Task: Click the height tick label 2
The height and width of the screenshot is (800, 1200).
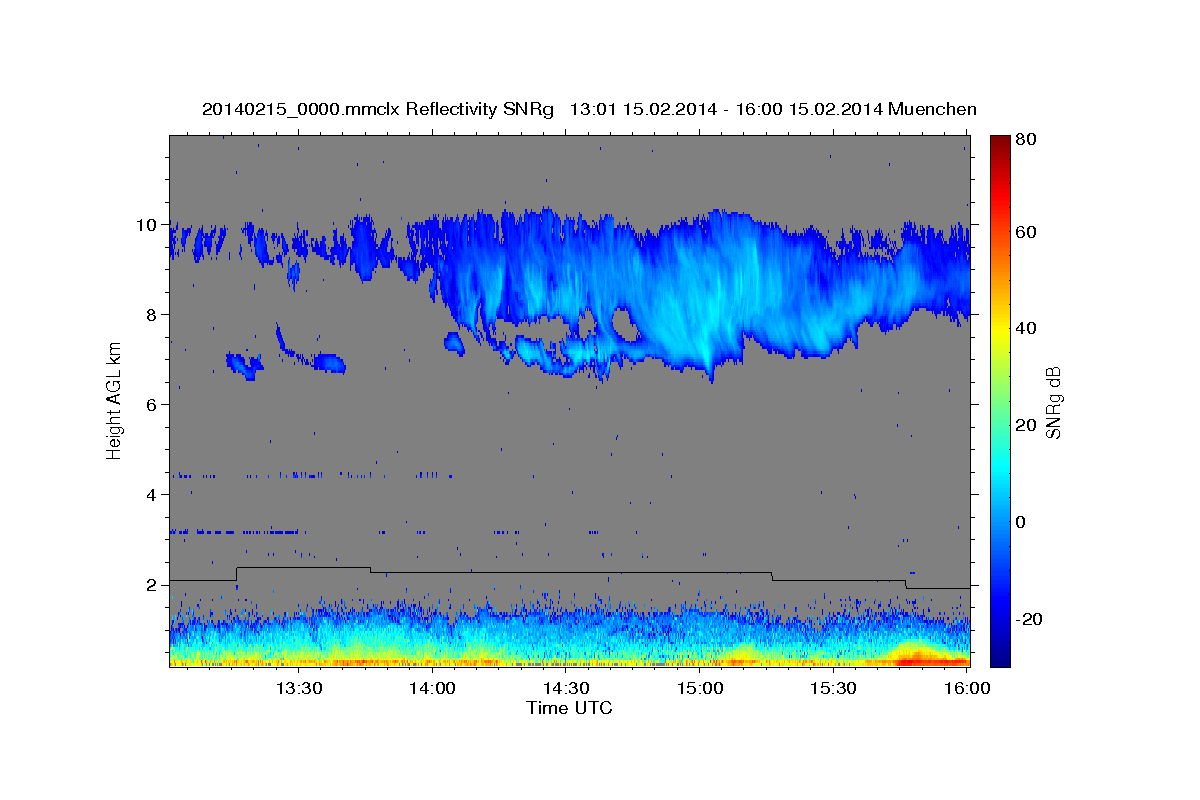Action: [x=151, y=585]
